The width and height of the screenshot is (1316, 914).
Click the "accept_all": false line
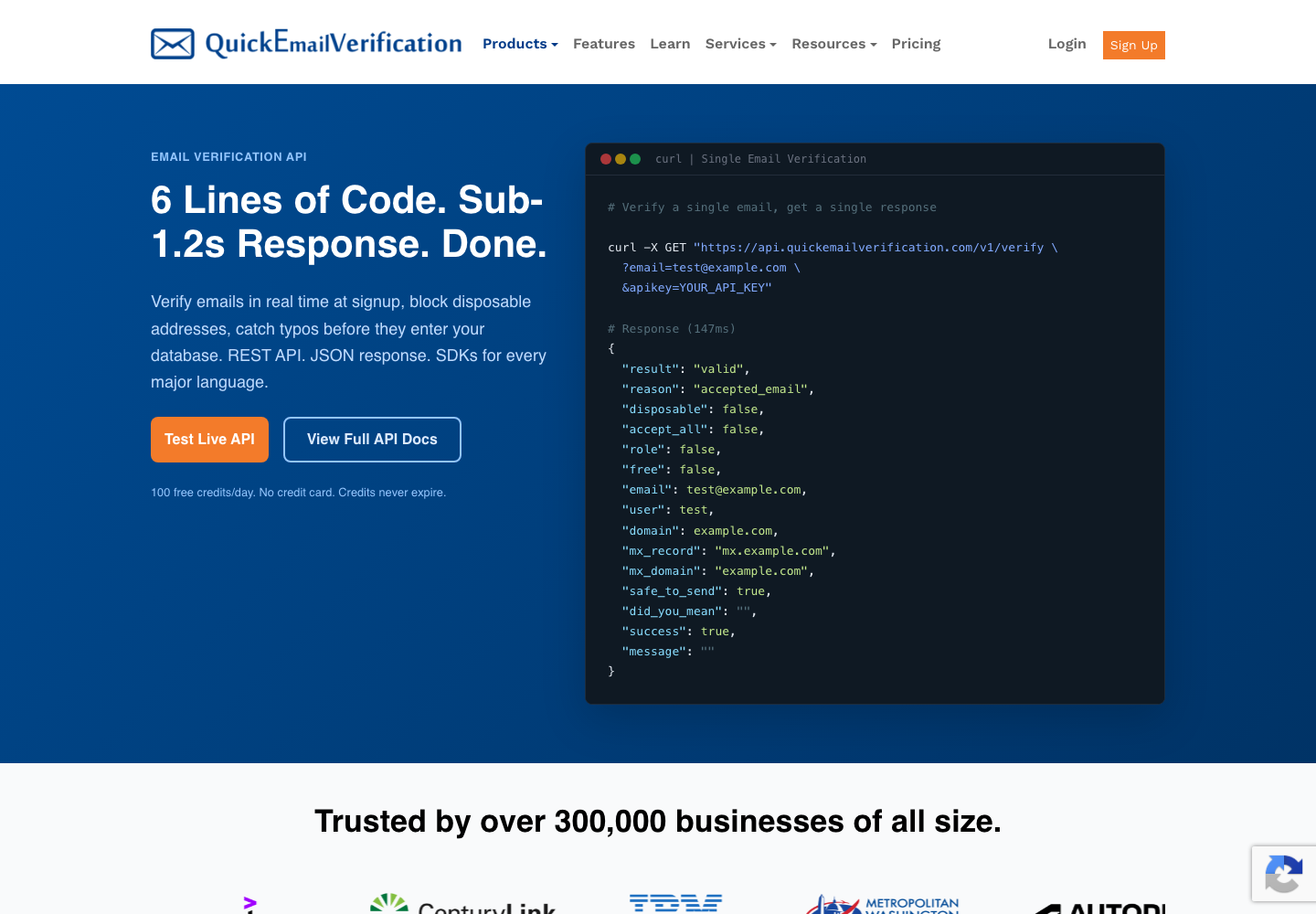(693, 430)
